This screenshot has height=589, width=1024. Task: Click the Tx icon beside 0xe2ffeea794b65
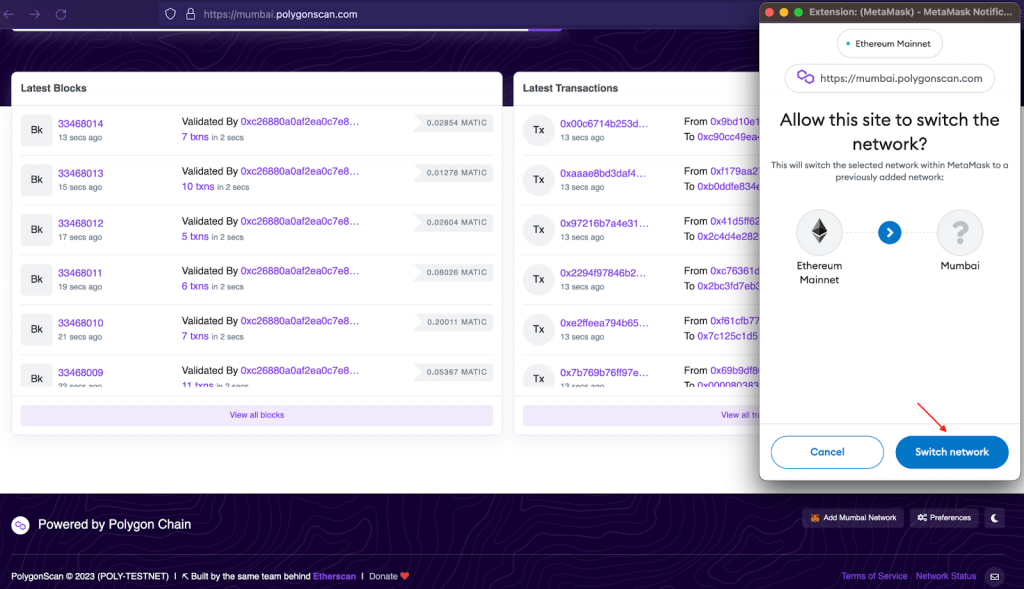(x=539, y=329)
